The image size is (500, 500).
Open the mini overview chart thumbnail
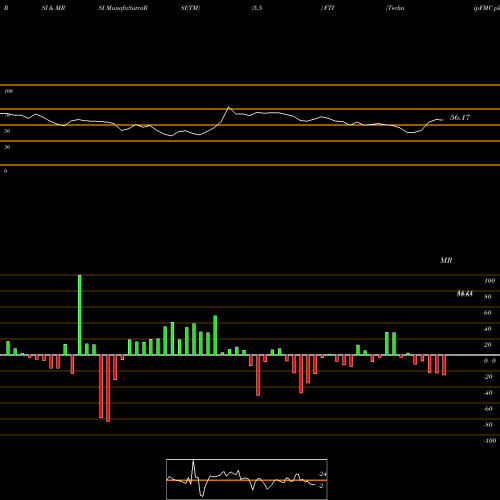coord(247,479)
